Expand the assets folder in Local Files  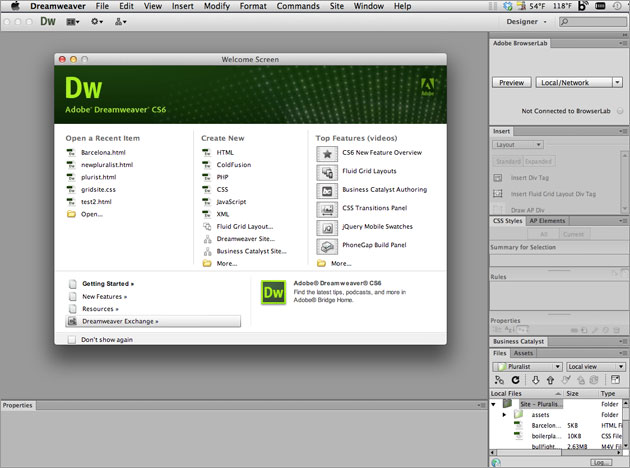click(504, 415)
